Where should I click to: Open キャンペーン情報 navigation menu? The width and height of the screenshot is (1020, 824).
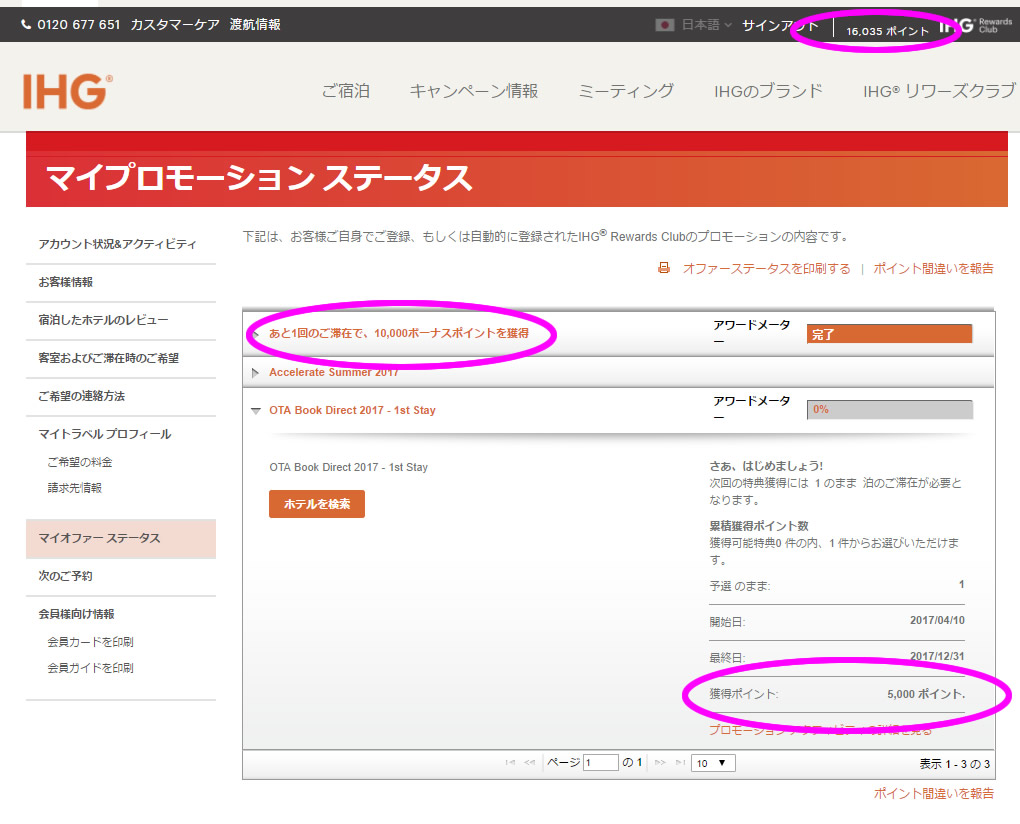474,91
